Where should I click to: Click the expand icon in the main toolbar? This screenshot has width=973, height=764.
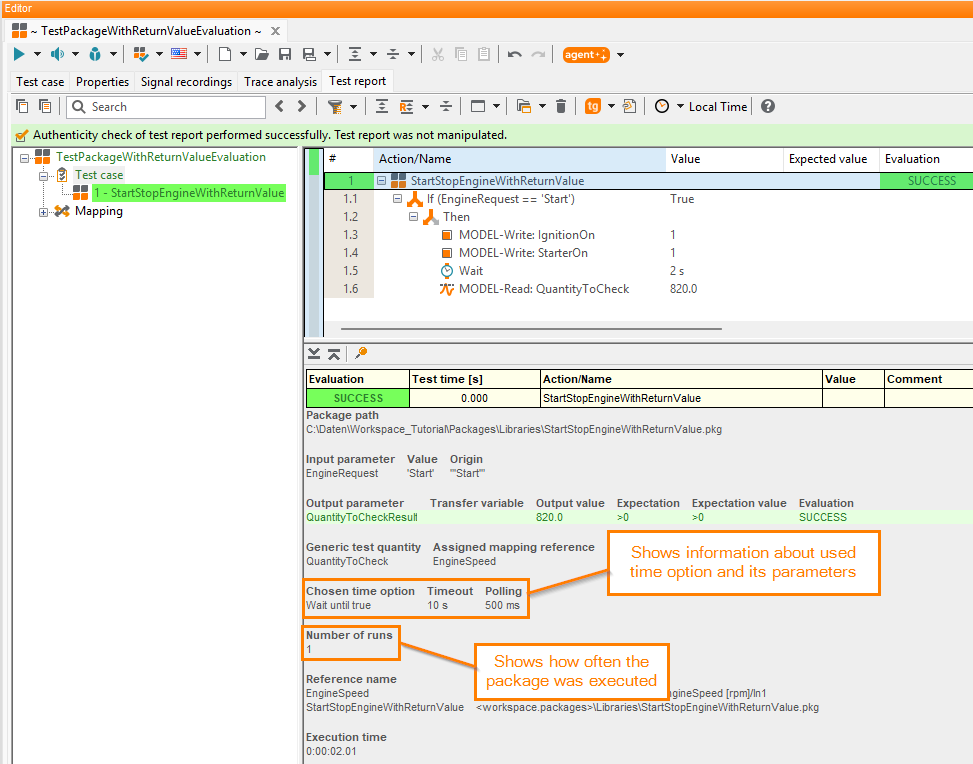(355, 55)
